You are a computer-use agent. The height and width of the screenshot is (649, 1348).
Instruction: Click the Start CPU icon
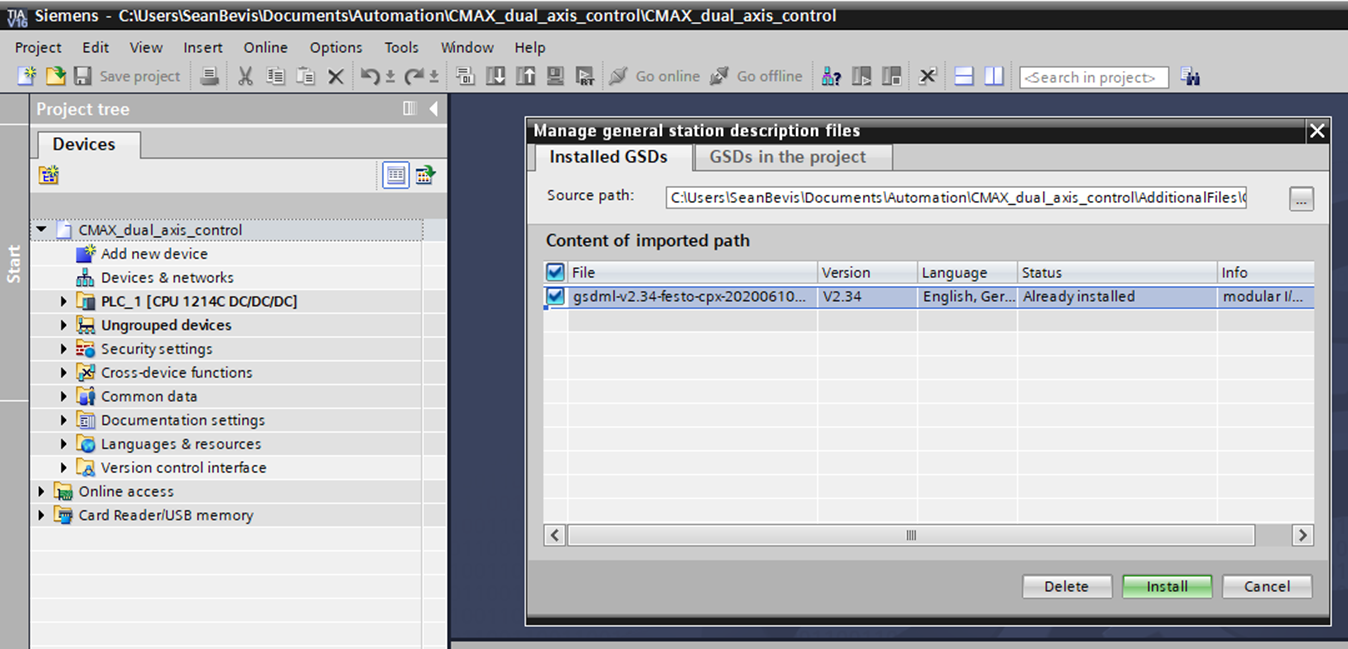(x=861, y=76)
